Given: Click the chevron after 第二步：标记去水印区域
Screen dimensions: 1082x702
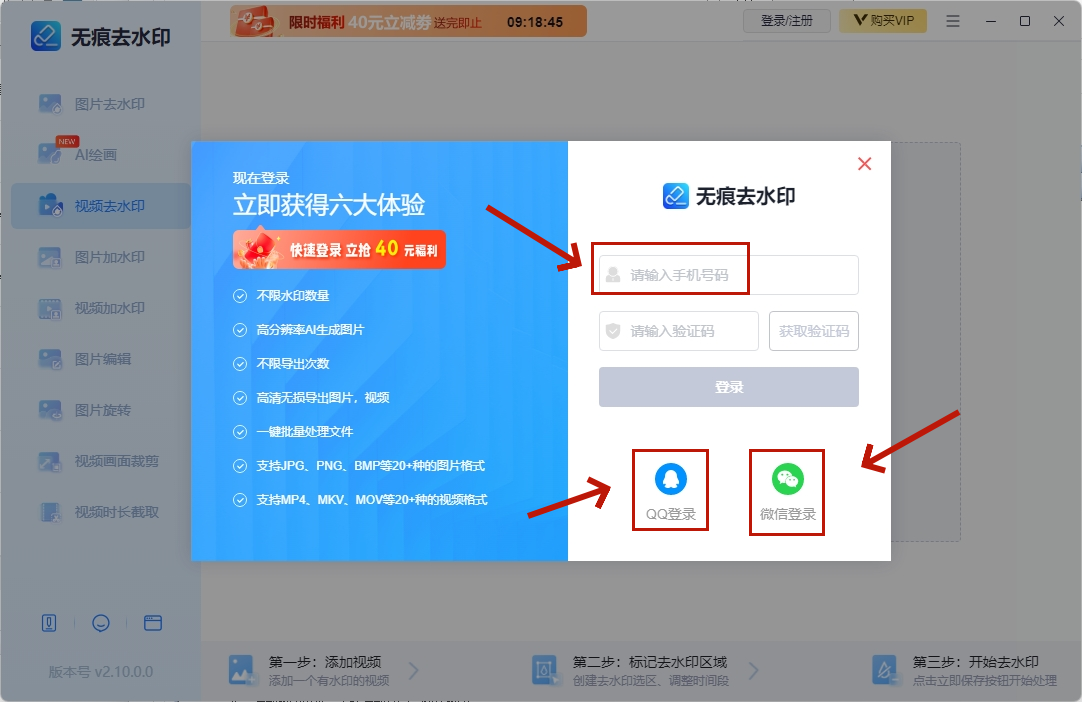Looking at the screenshot, I should point(753,670).
